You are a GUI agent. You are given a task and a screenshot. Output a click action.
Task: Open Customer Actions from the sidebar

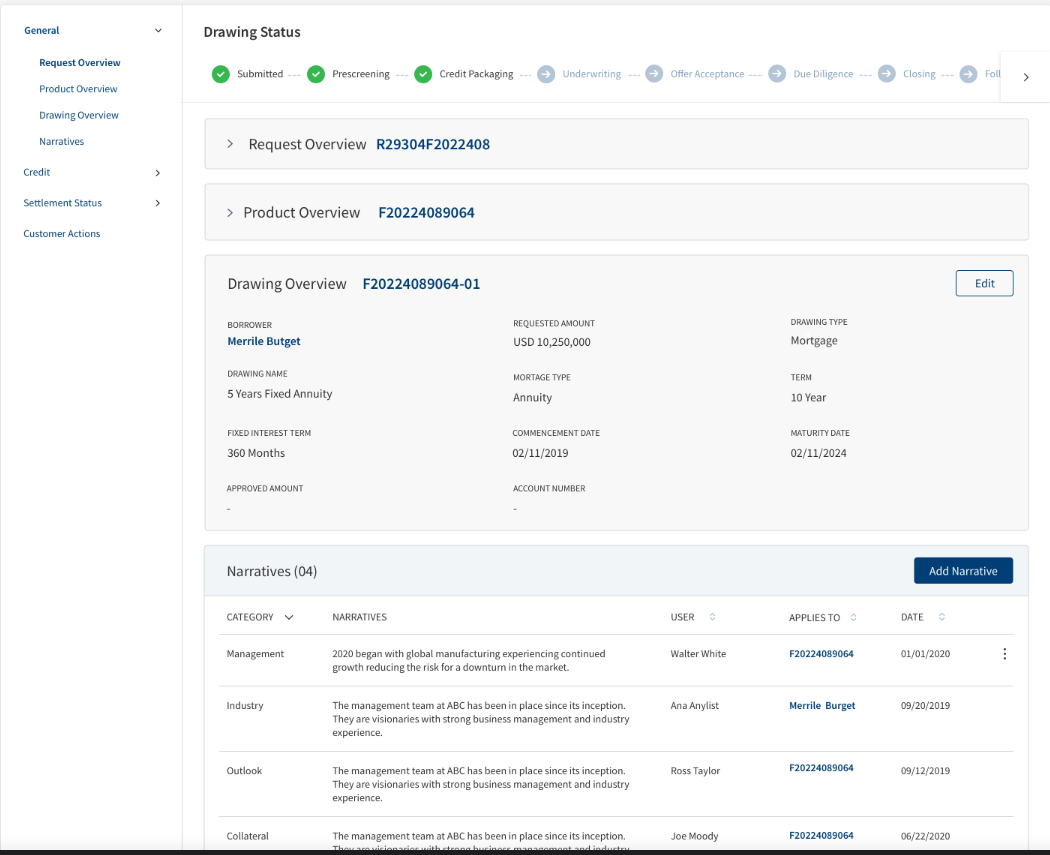62,234
